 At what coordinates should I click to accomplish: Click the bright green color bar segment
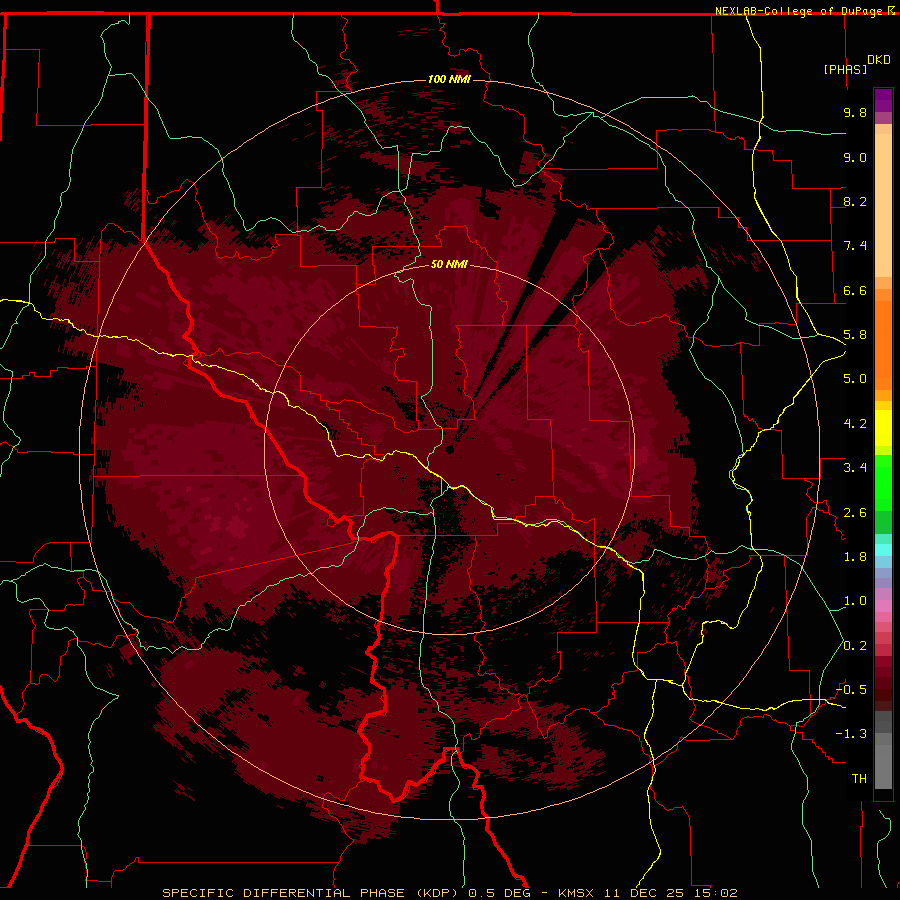(883, 483)
